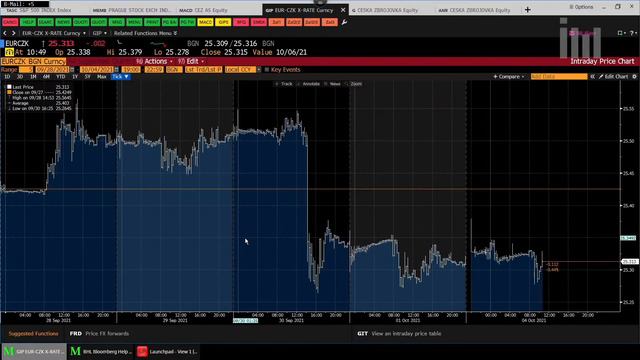Collapse panel with double-chevron icon
The height and width of the screenshot is (360, 640).
(592, 77)
